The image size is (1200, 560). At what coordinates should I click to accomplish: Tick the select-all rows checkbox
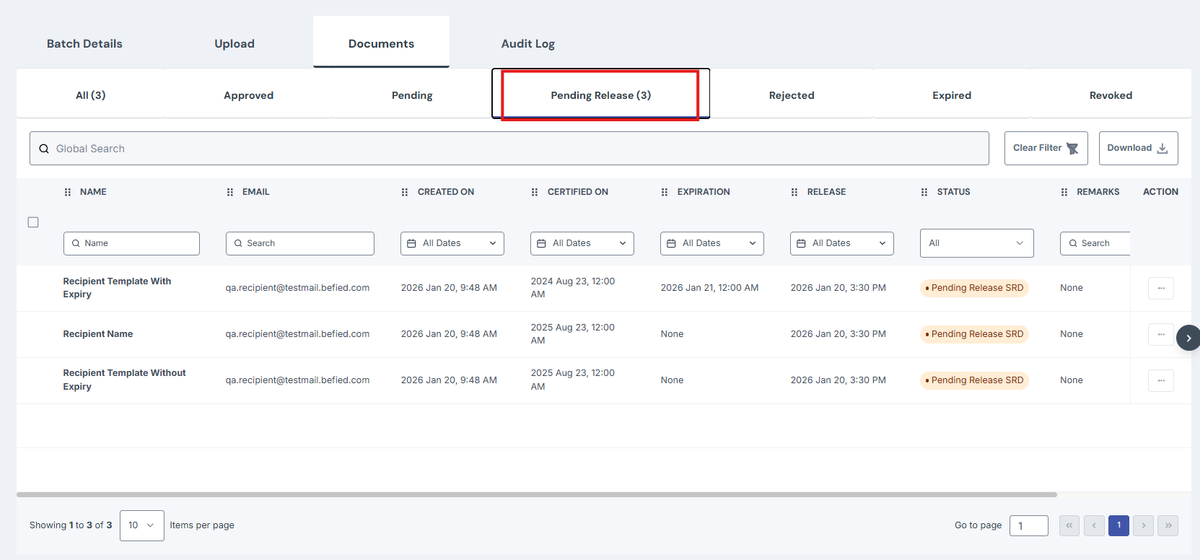(x=33, y=222)
